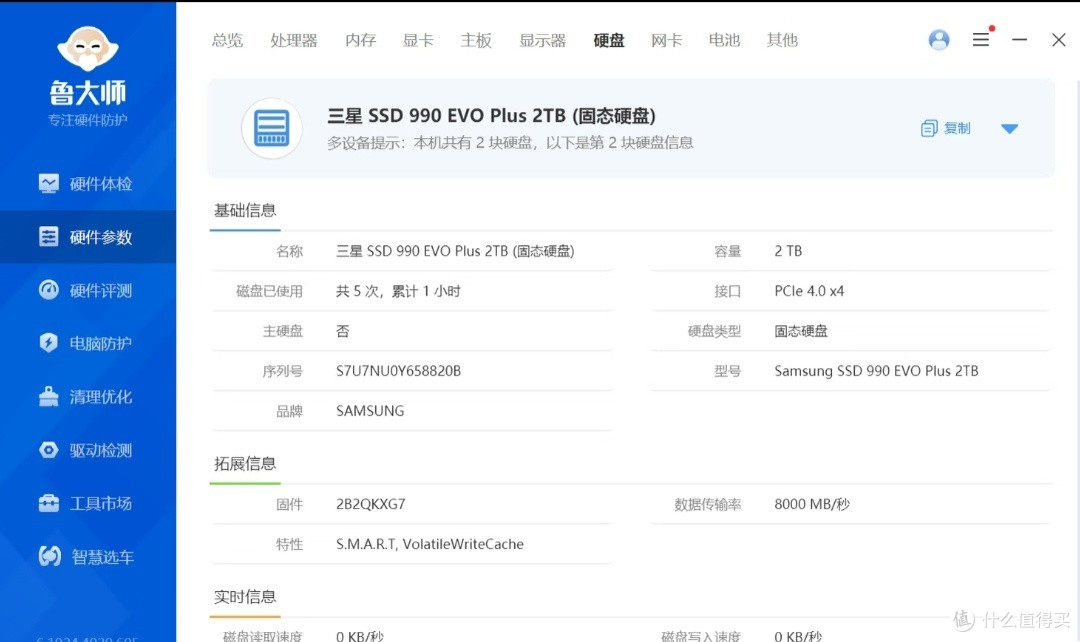1080x642 pixels.
Task: Switch to the 处理器 tab
Action: 294,40
